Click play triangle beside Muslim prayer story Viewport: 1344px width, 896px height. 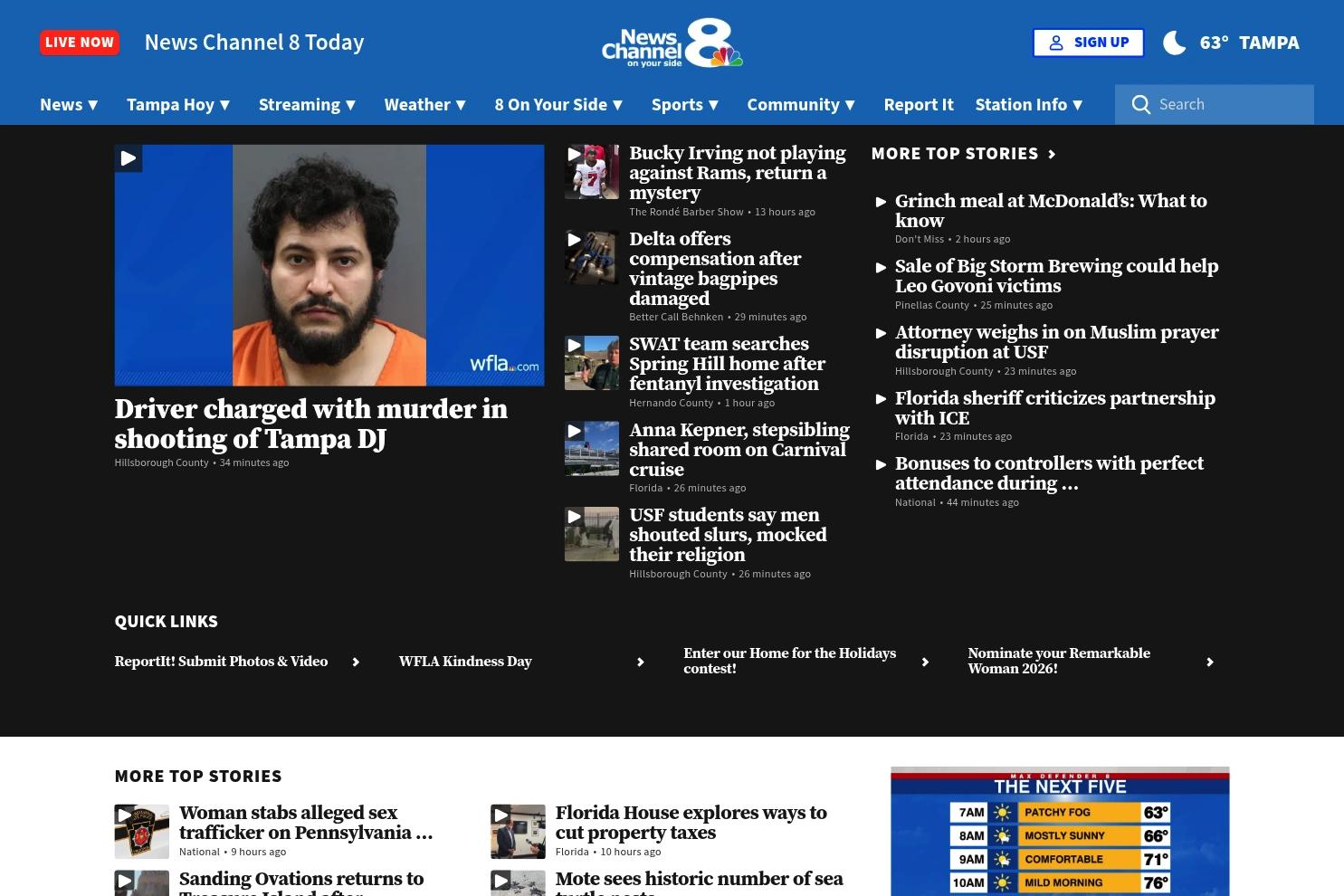coord(881,333)
